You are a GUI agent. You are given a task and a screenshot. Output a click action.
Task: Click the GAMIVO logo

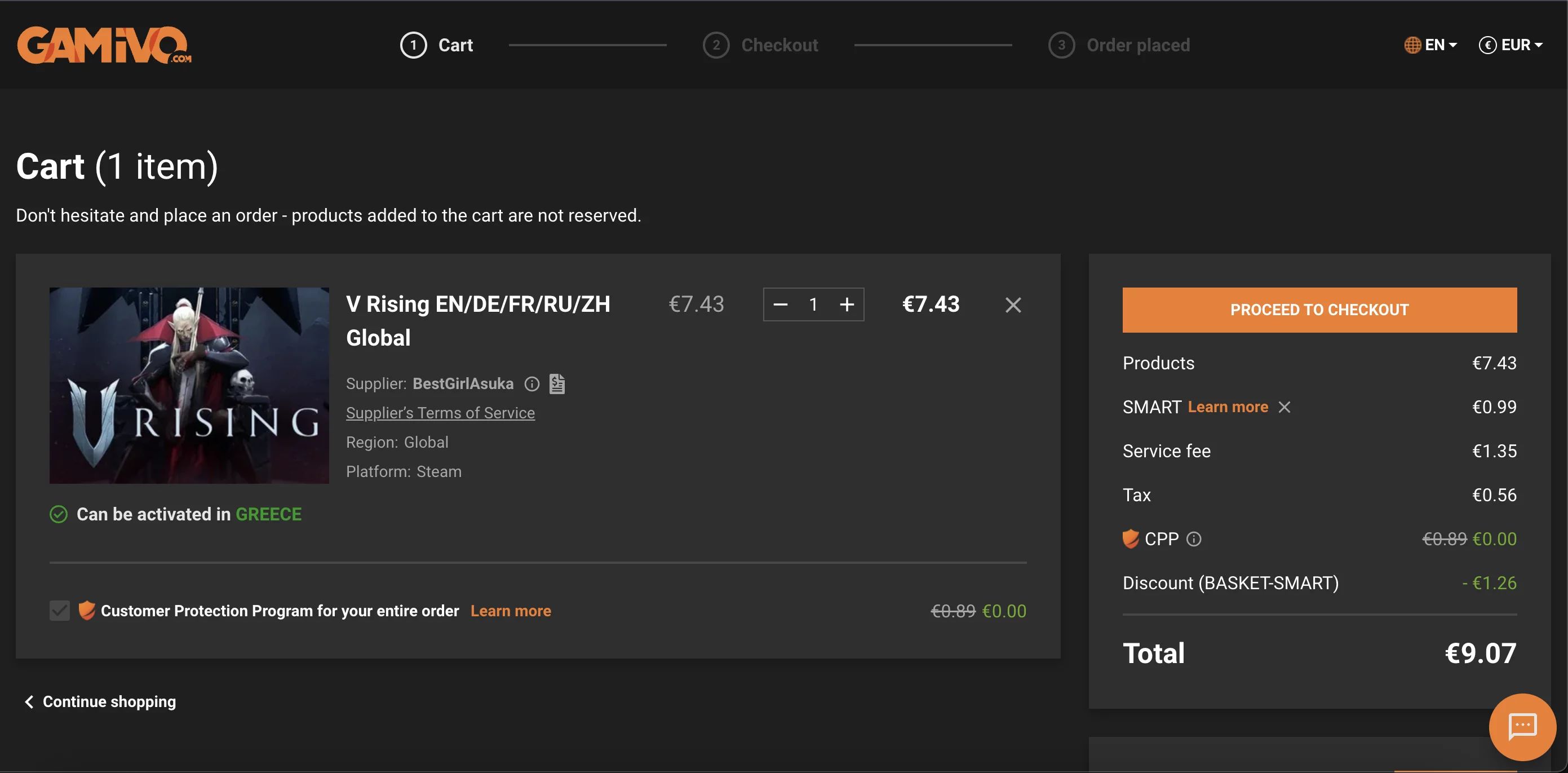pos(104,45)
